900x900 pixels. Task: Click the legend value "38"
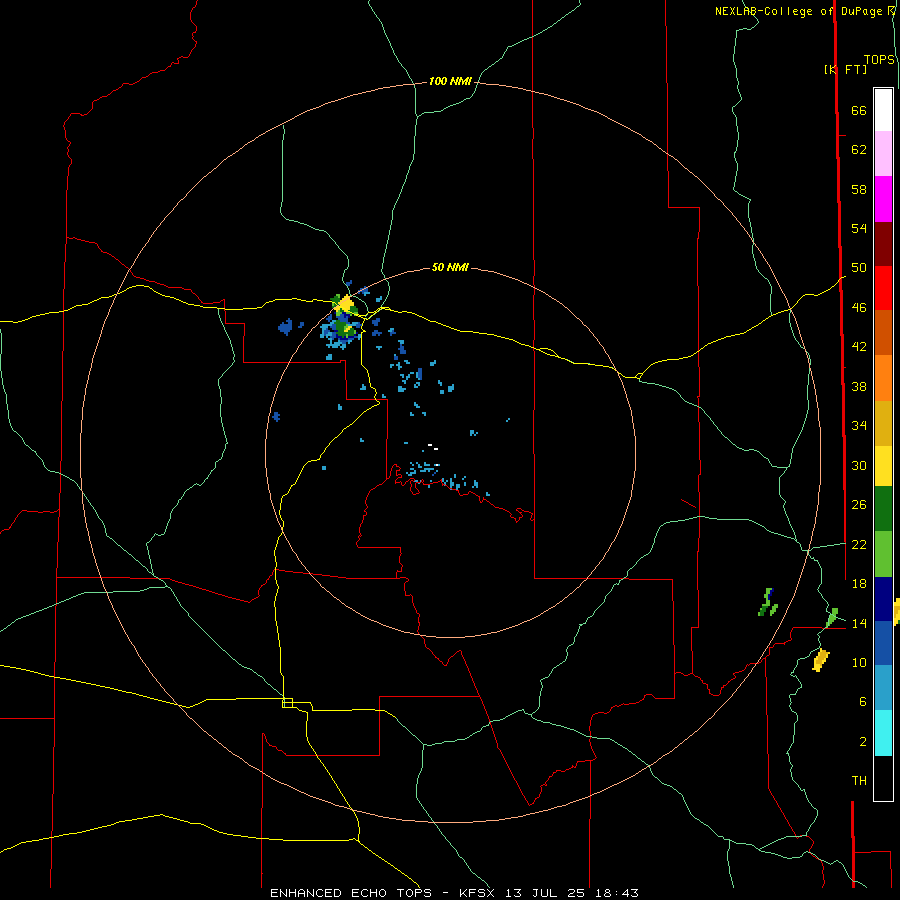(859, 386)
